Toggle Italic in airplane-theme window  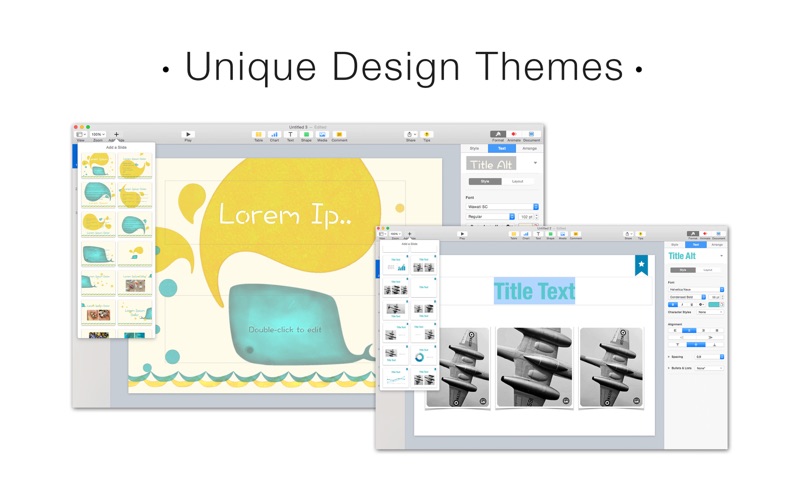[683, 305]
